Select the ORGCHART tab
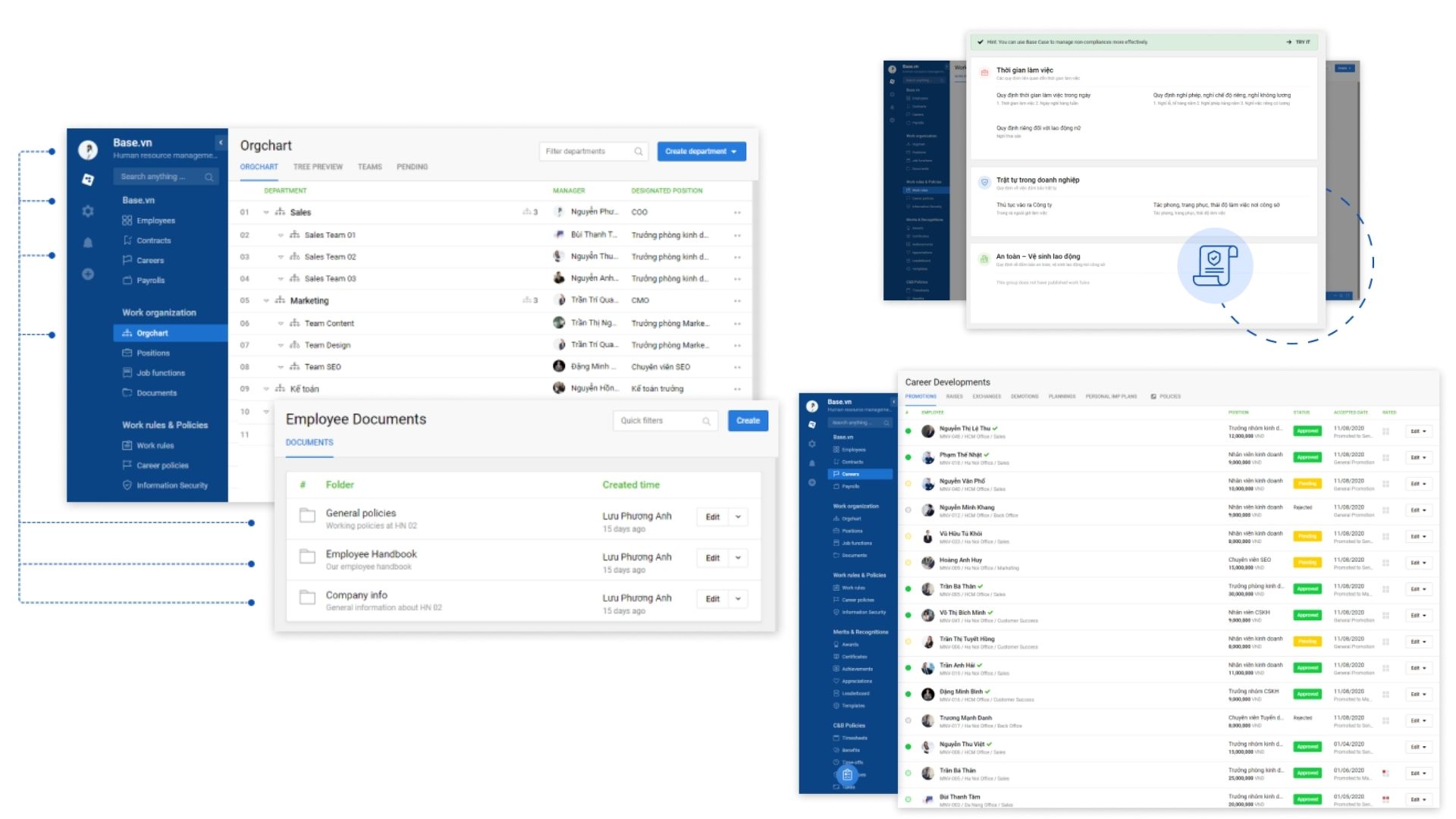This screenshot has width=1456, height=819. [259, 167]
